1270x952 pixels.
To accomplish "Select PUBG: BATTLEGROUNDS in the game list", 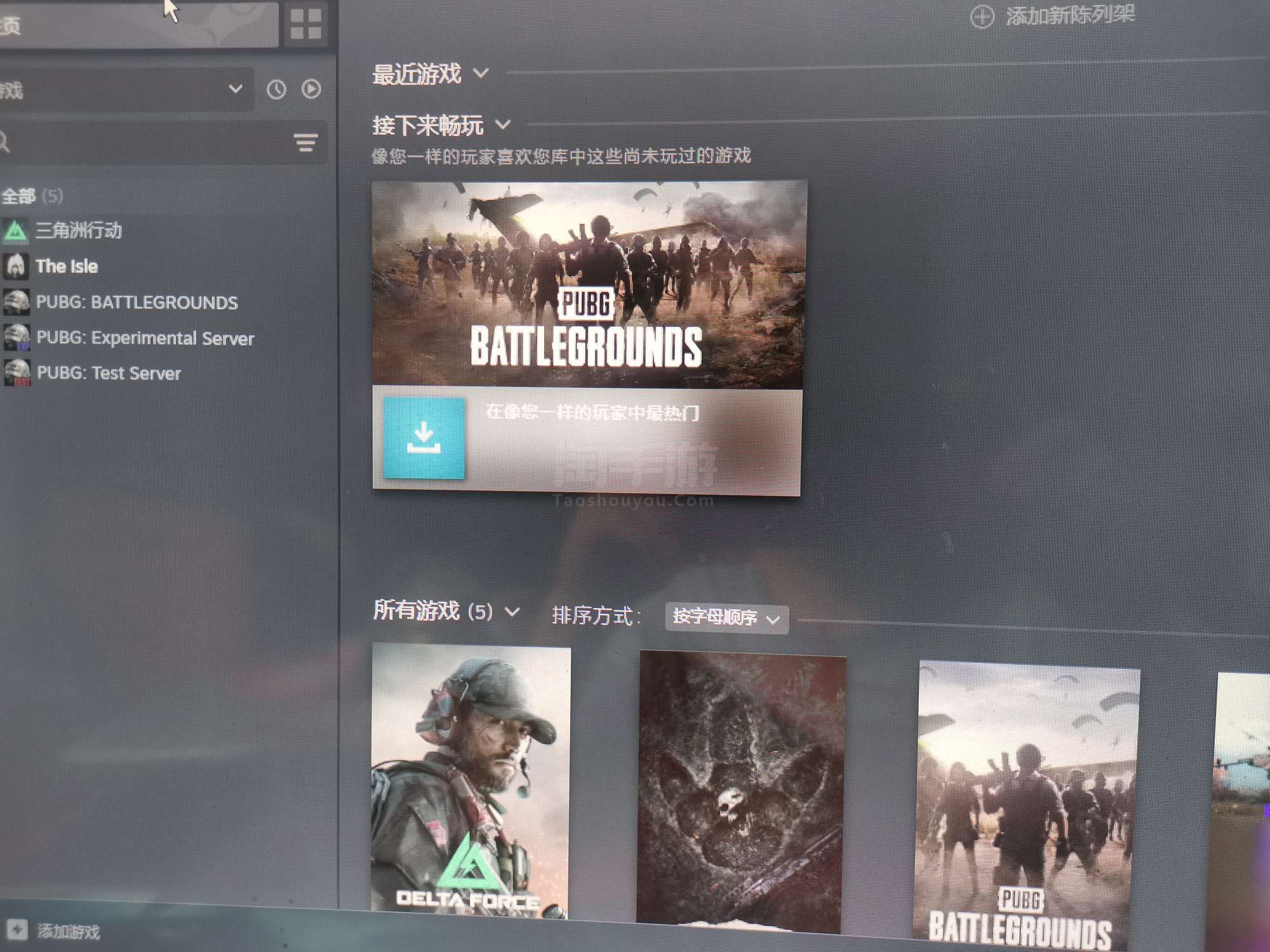I will pos(137,303).
